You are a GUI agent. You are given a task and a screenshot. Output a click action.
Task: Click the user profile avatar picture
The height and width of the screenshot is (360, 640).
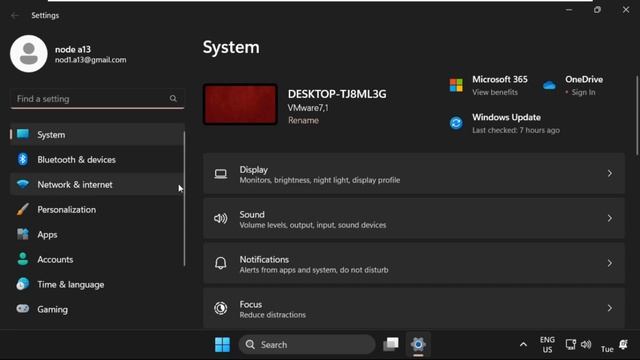click(29, 53)
